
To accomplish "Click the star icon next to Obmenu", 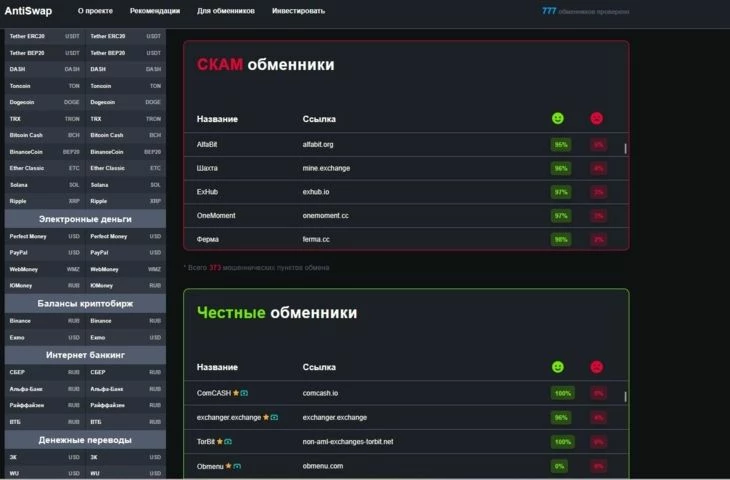I will (228, 466).
